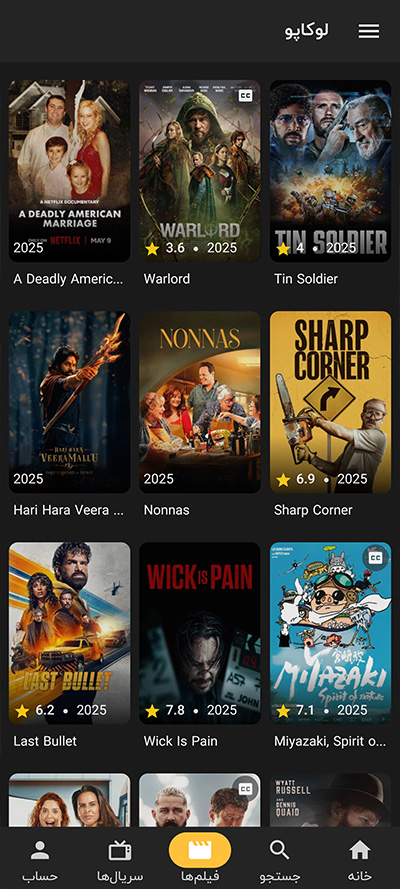Tap the CC badge on Warlord poster
400x889 pixels.
click(x=245, y=96)
